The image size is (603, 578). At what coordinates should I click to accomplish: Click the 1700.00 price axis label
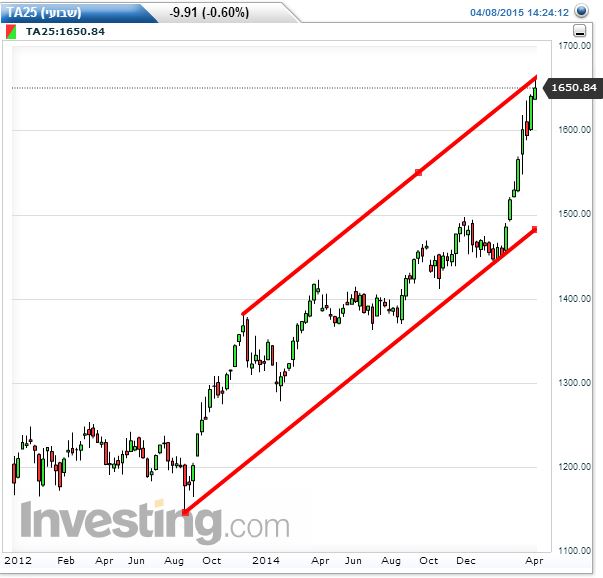point(577,46)
